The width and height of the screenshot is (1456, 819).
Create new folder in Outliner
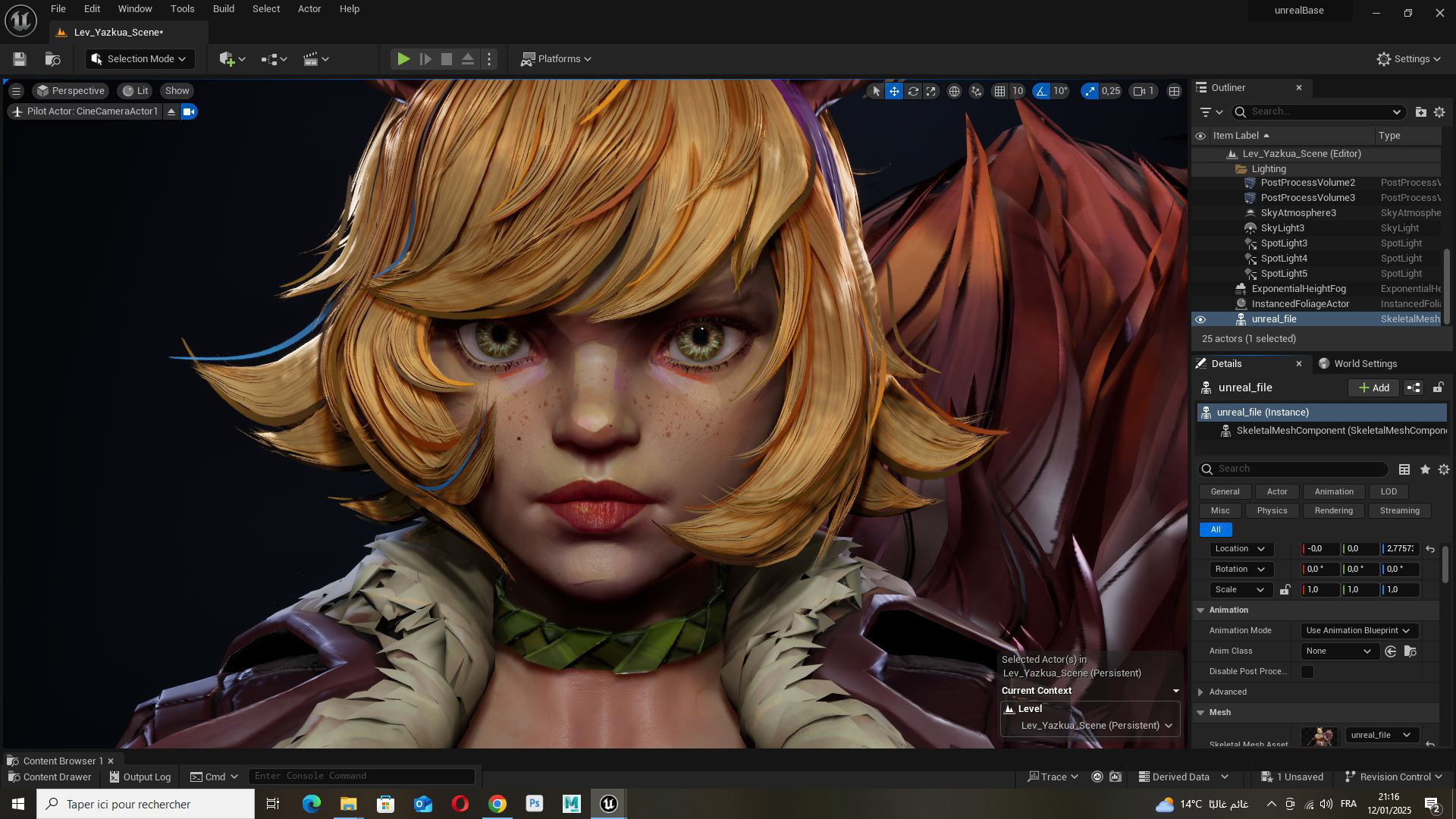tap(1420, 112)
